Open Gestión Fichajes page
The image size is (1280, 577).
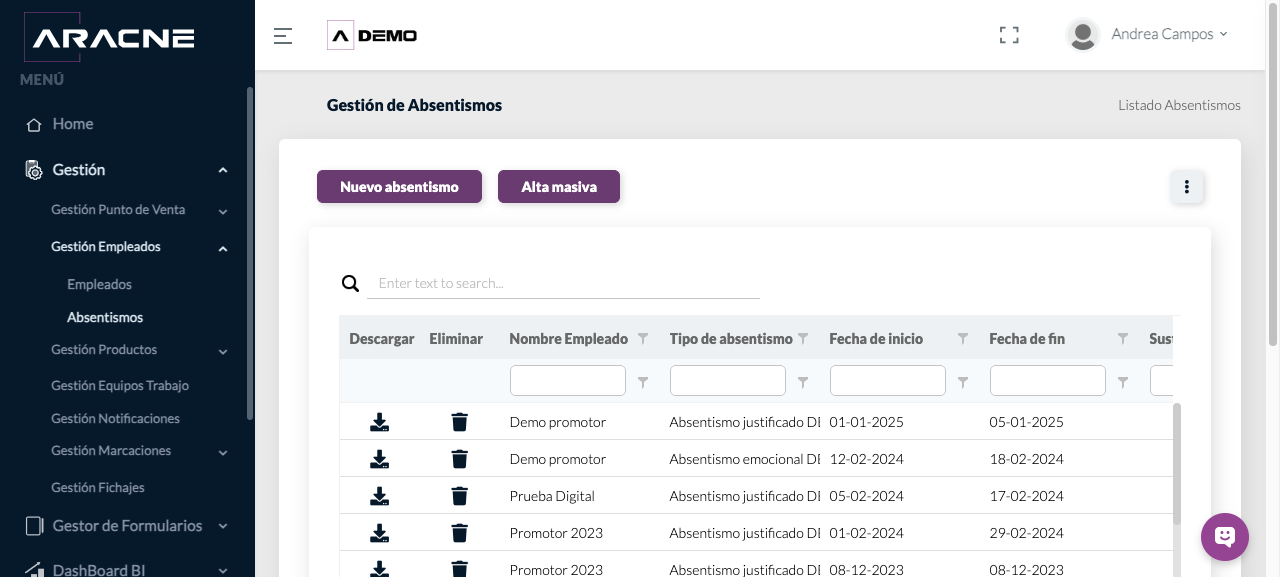(x=98, y=488)
